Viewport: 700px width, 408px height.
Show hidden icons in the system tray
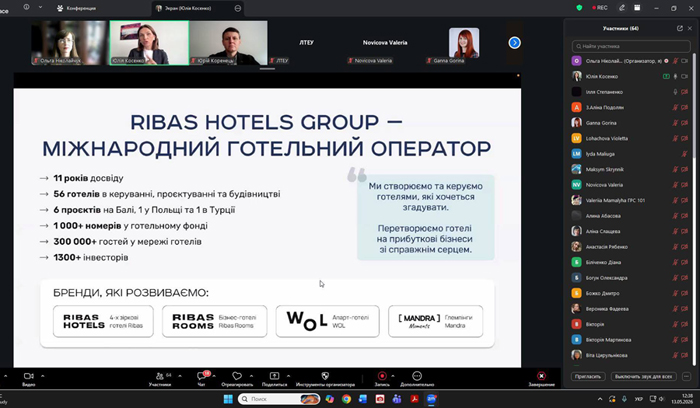pos(600,399)
